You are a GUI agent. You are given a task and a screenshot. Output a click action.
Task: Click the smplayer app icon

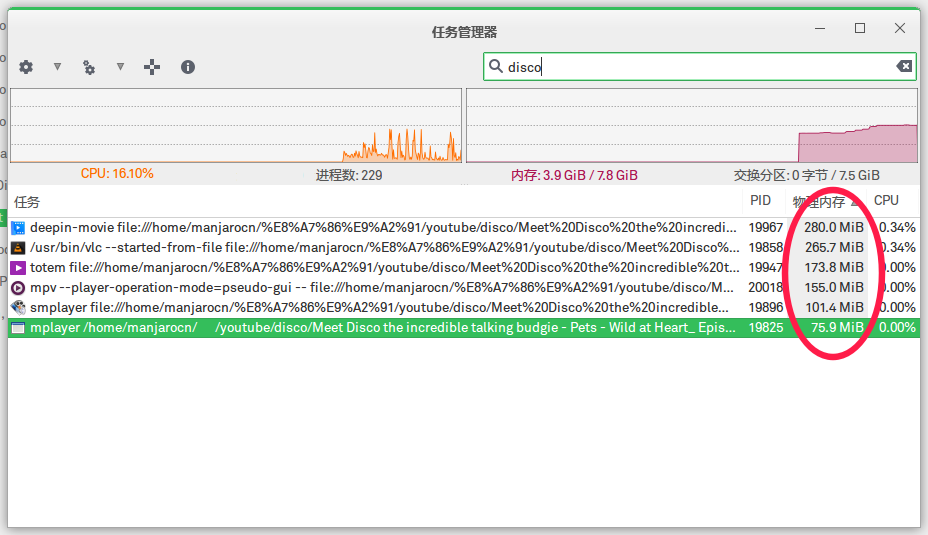[18, 308]
